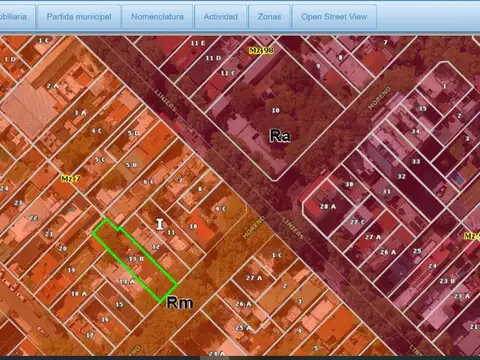Select parcel 2 A
The height and width of the screenshot is (360, 480).
tap(52, 86)
